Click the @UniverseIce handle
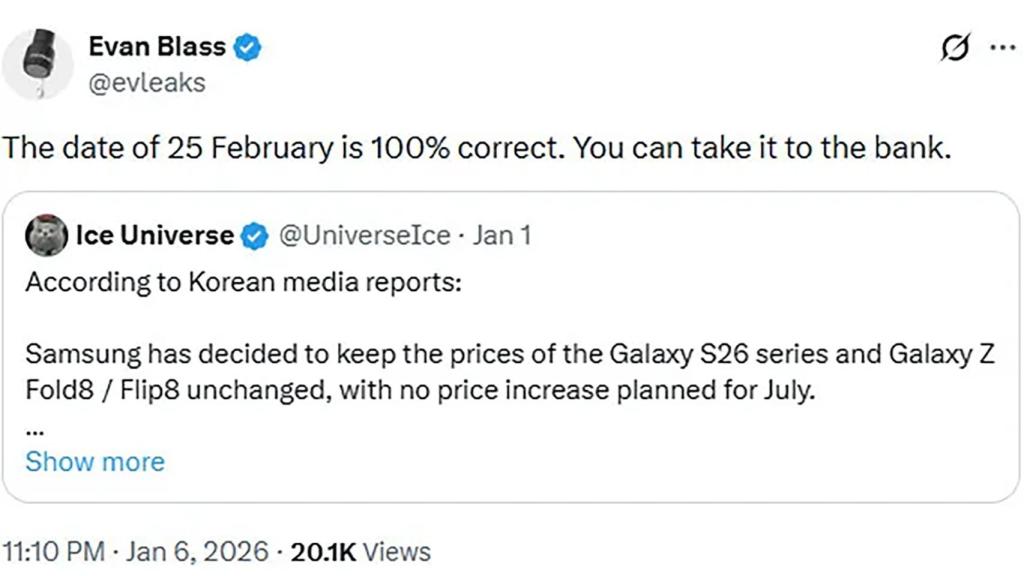Viewport: 1024px width, 576px height. (x=364, y=237)
